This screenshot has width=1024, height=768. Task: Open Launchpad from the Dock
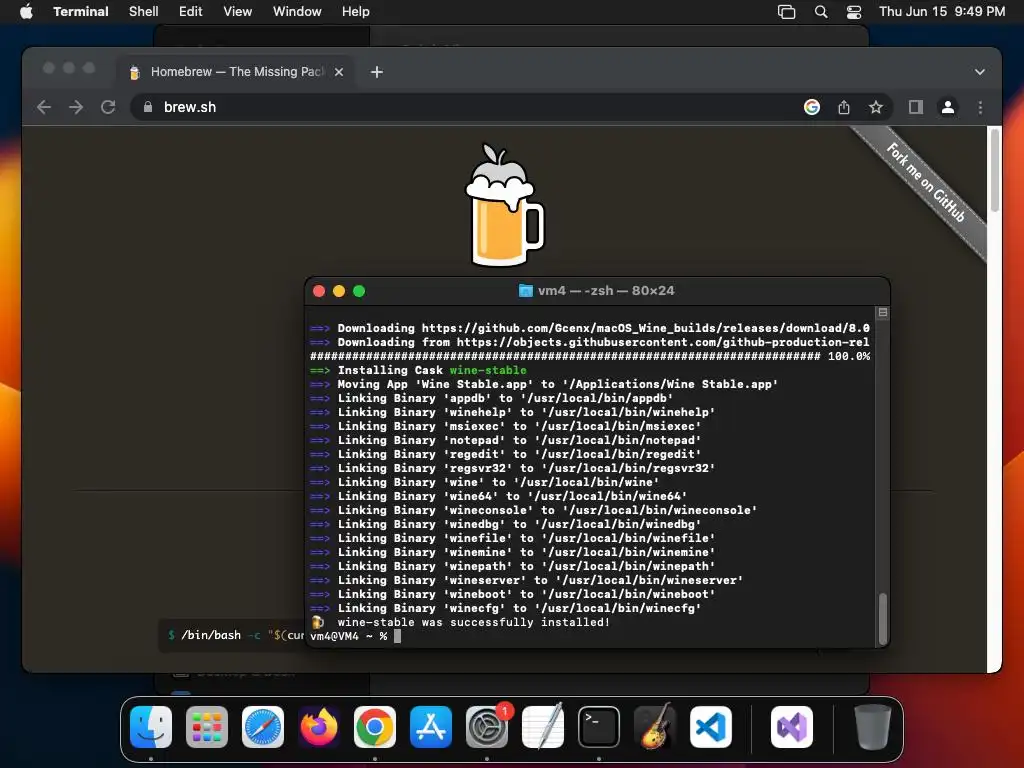pyautogui.click(x=207, y=727)
